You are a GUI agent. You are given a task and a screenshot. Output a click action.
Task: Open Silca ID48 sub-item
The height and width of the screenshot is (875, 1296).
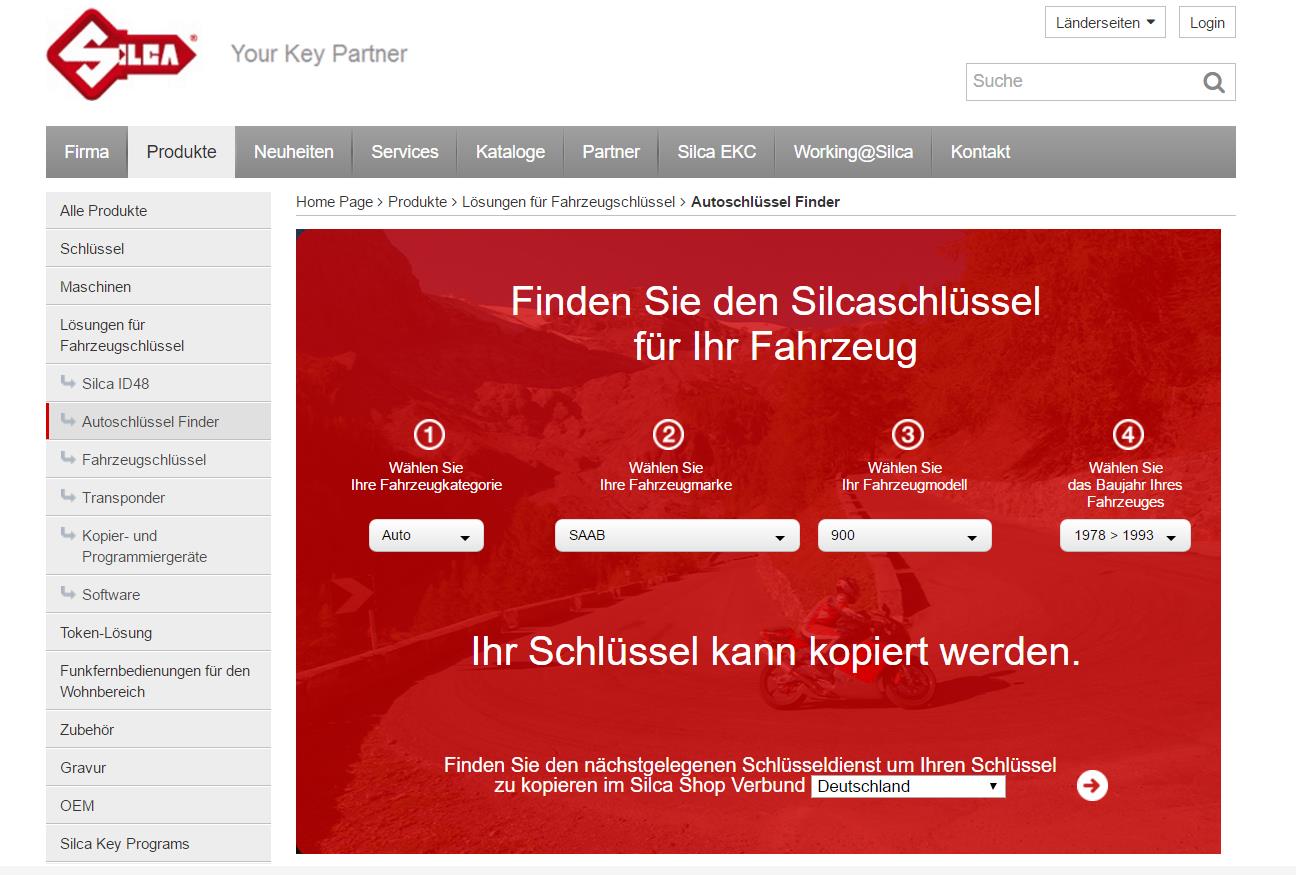[158, 383]
